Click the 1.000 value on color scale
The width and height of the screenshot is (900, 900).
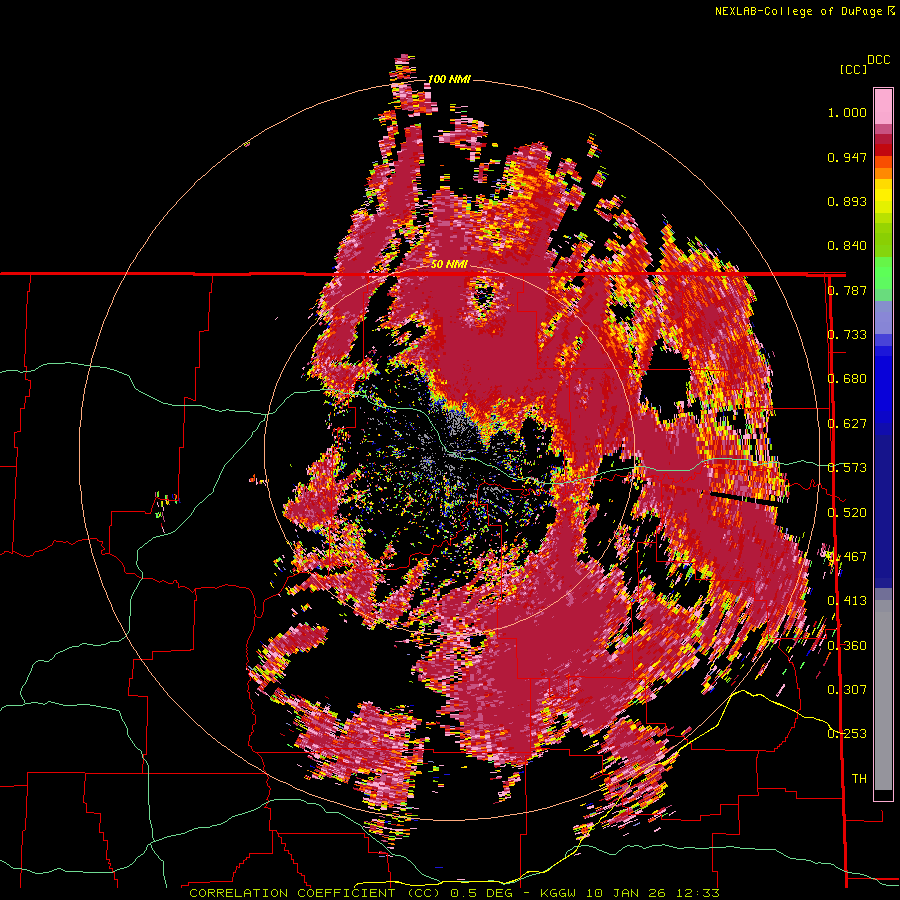(847, 112)
